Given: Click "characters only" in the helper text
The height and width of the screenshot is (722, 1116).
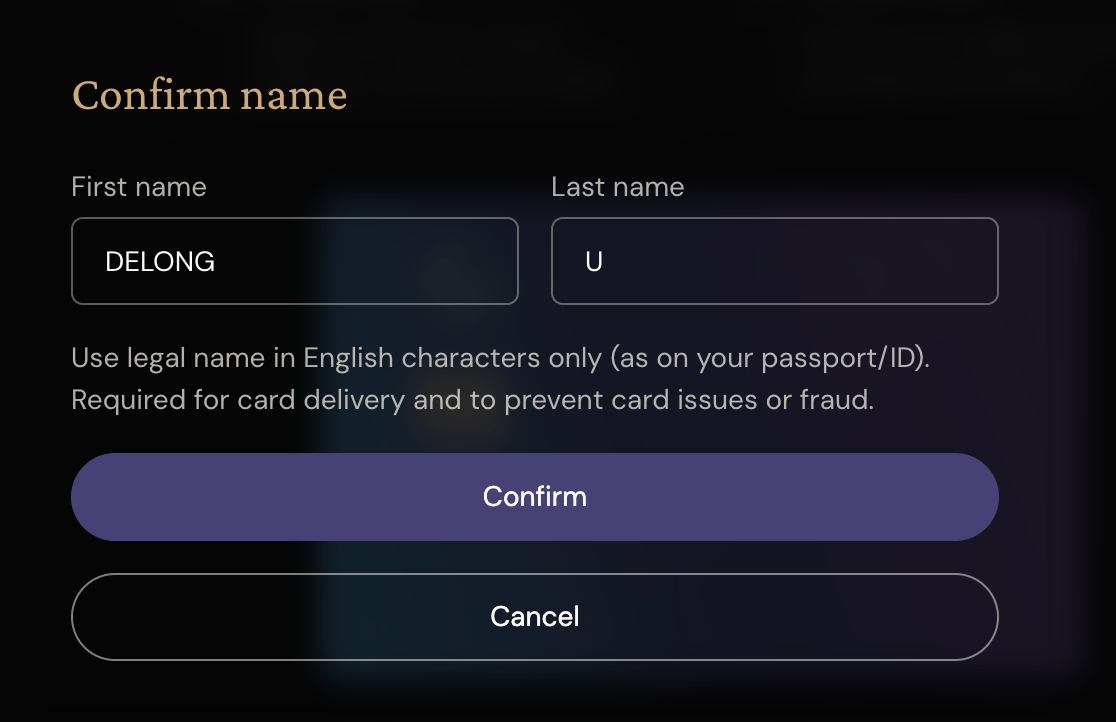Looking at the screenshot, I should point(500,357).
